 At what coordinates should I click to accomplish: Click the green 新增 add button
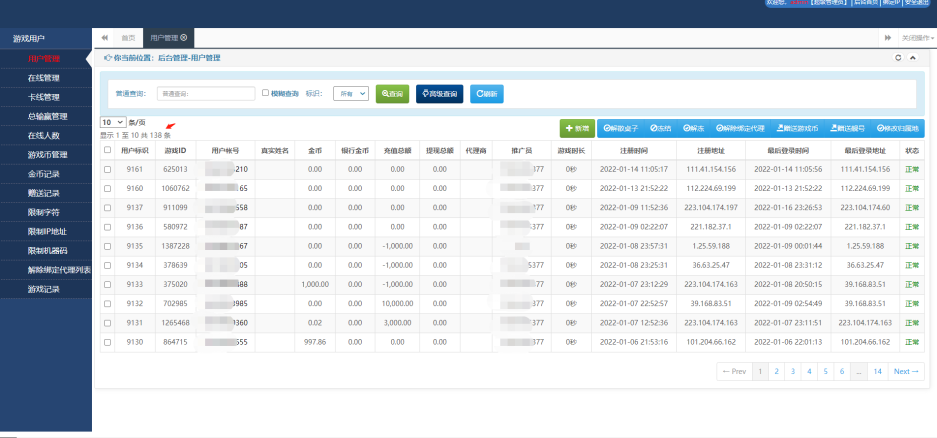coord(577,128)
